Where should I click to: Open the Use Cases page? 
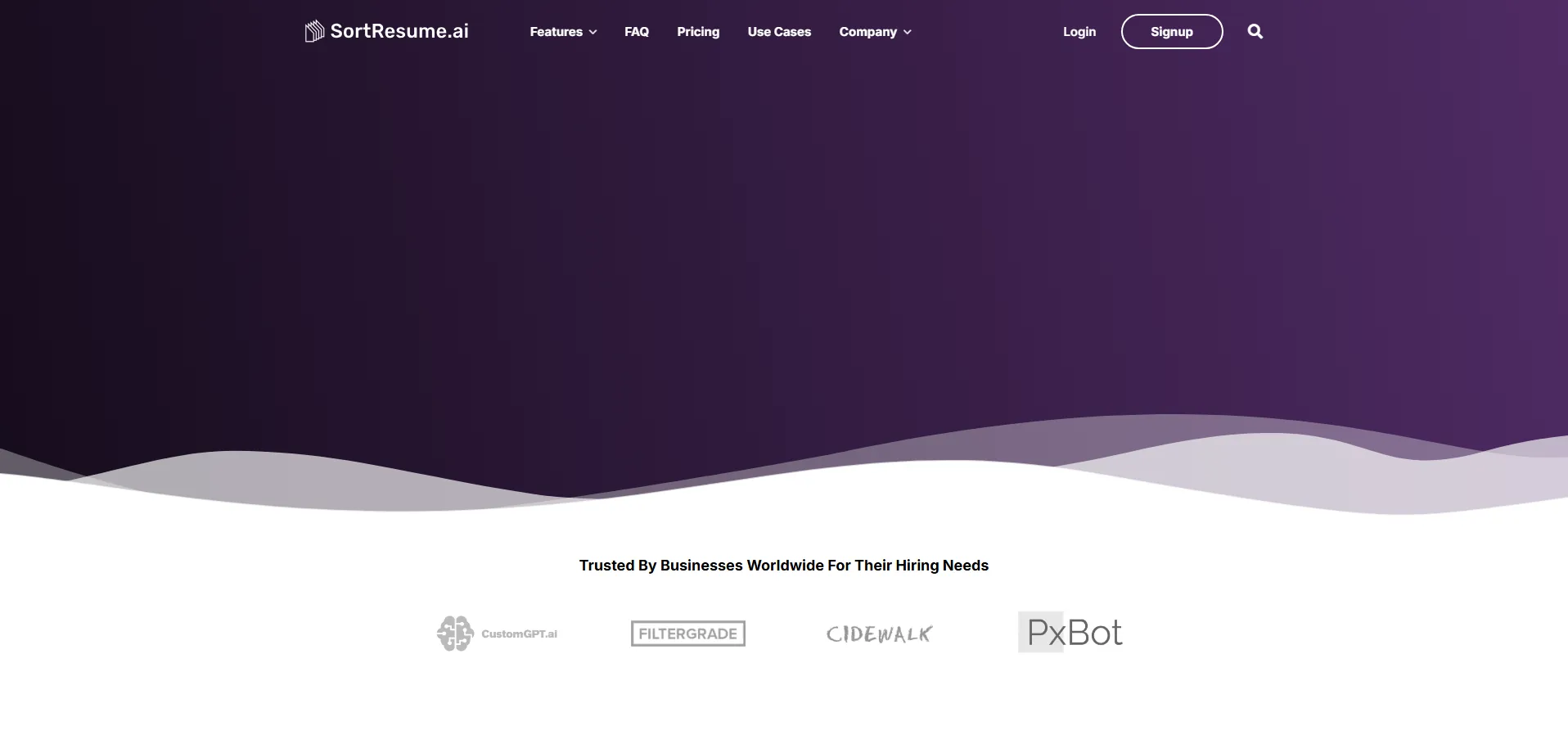[x=779, y=32]
